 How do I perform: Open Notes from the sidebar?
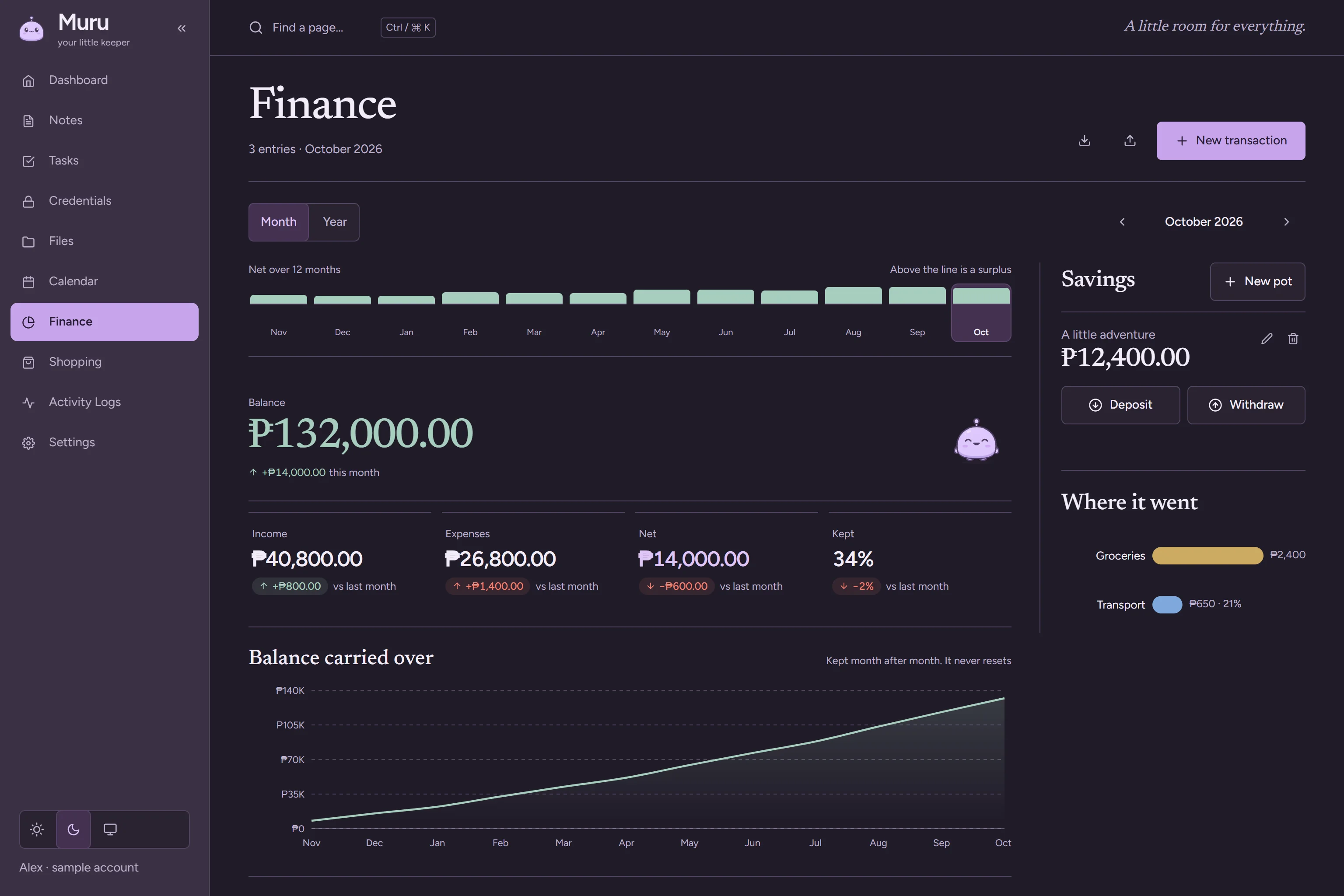(x=105, y=121)
